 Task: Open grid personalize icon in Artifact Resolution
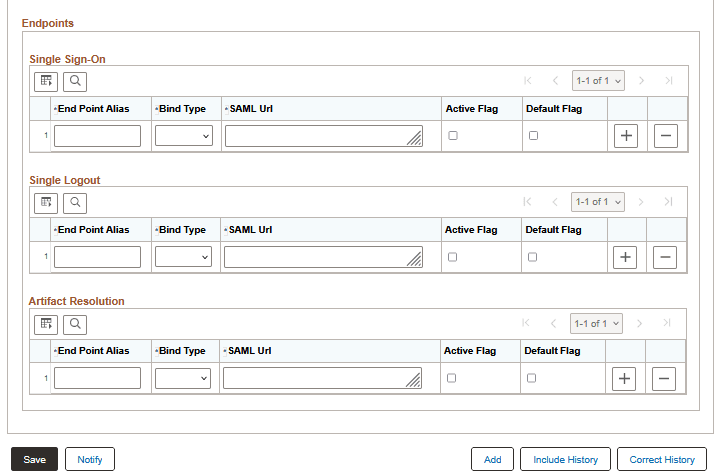pyautogui.click(x=46, y=324)
